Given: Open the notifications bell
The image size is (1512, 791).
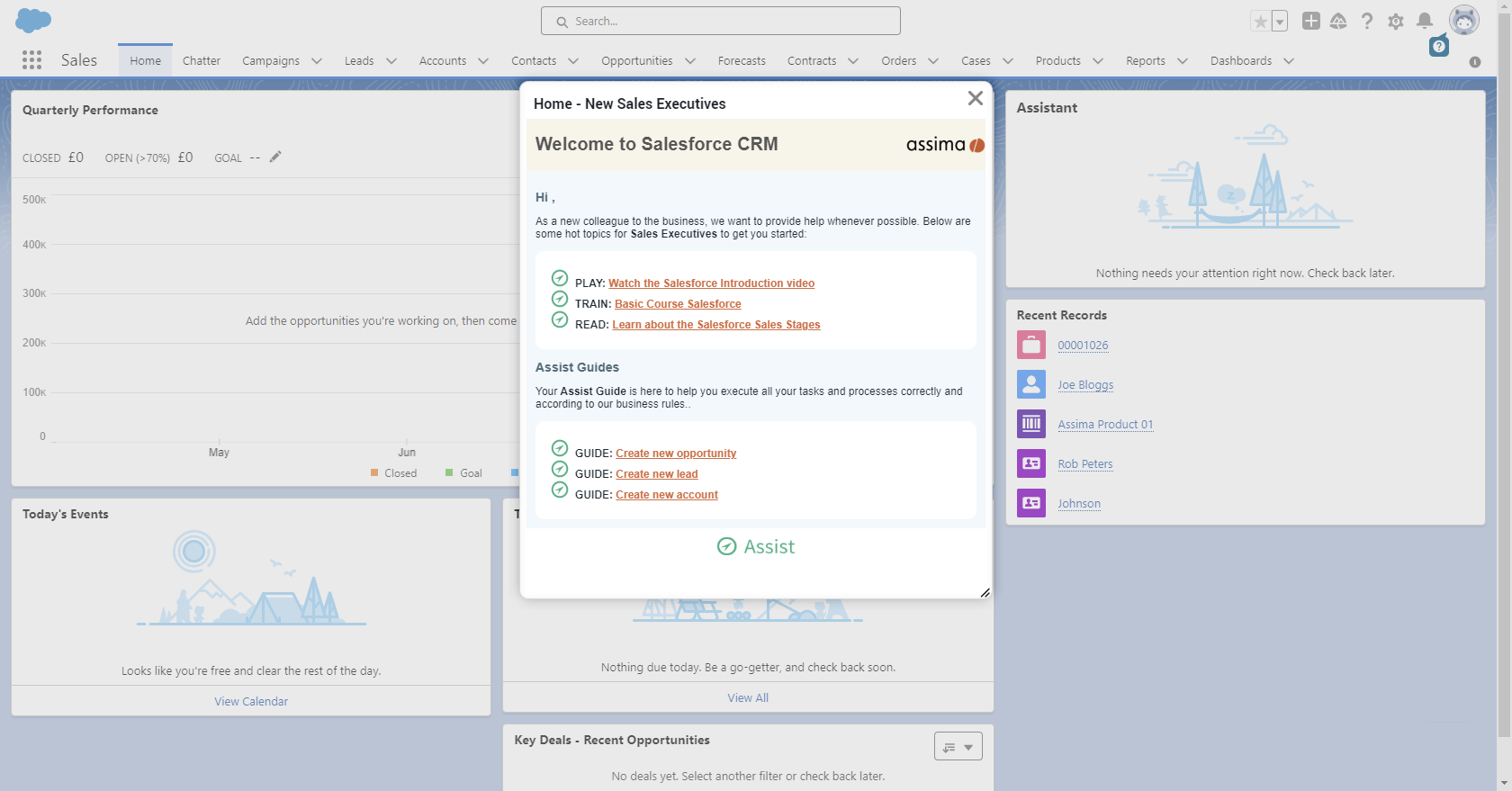Looking at the screenshot, I should click(x=1424, y=21).
